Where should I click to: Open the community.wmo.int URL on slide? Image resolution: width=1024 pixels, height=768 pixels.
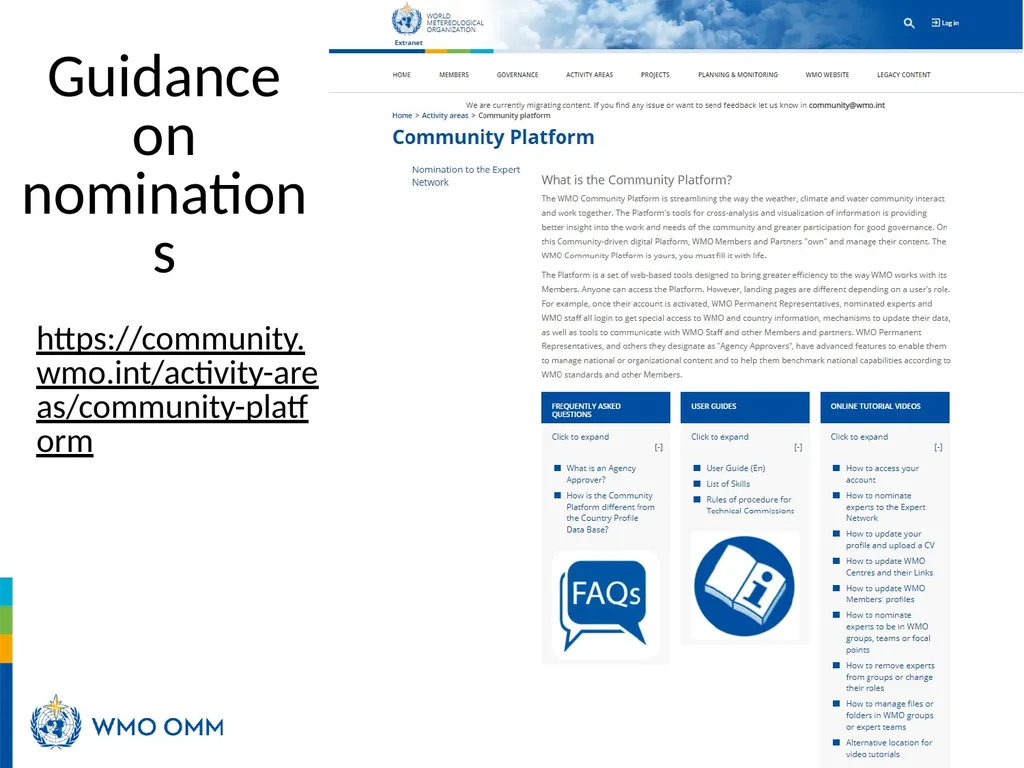click(x=177, y=390)
